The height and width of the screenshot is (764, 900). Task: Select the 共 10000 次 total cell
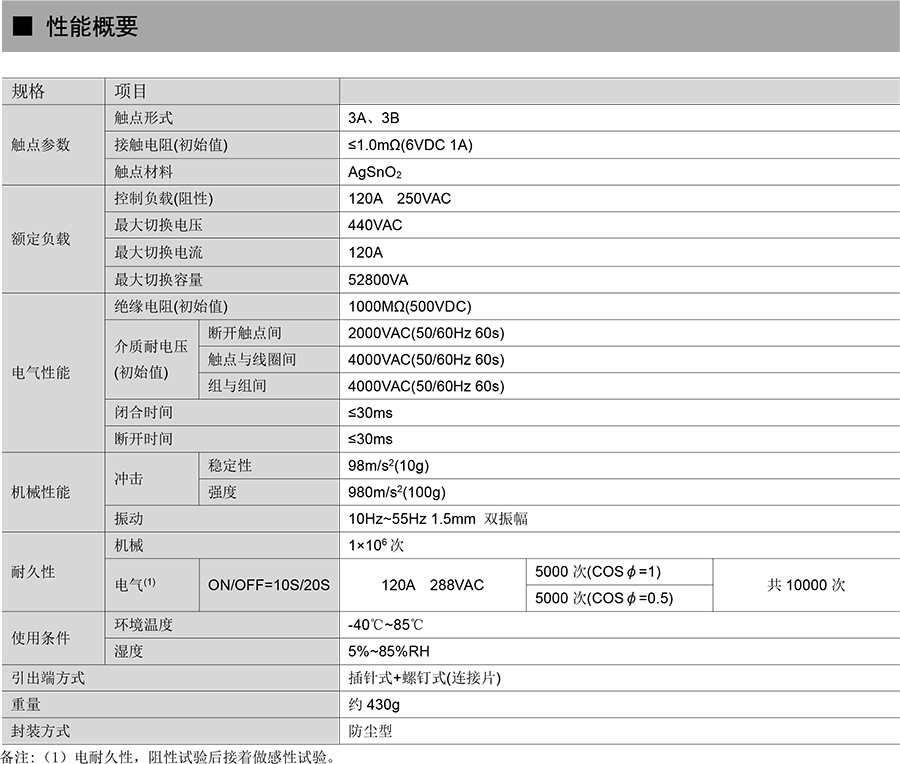tap(806, 585)
